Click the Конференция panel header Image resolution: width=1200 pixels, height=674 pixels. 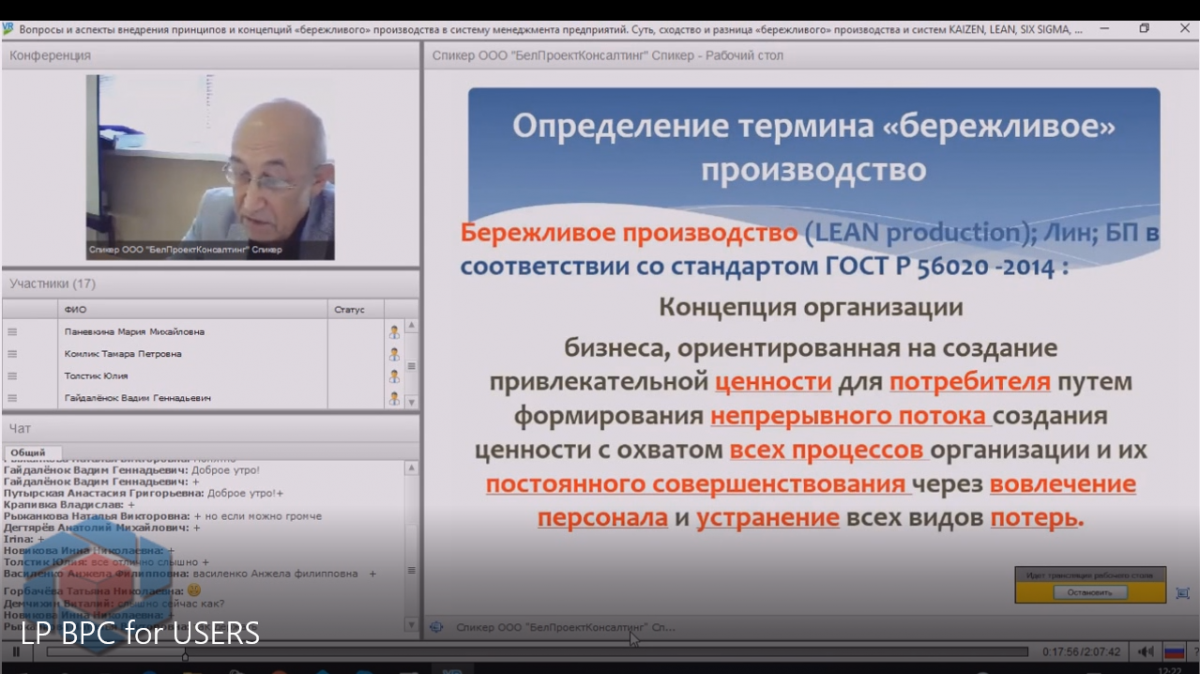point(210,56)
